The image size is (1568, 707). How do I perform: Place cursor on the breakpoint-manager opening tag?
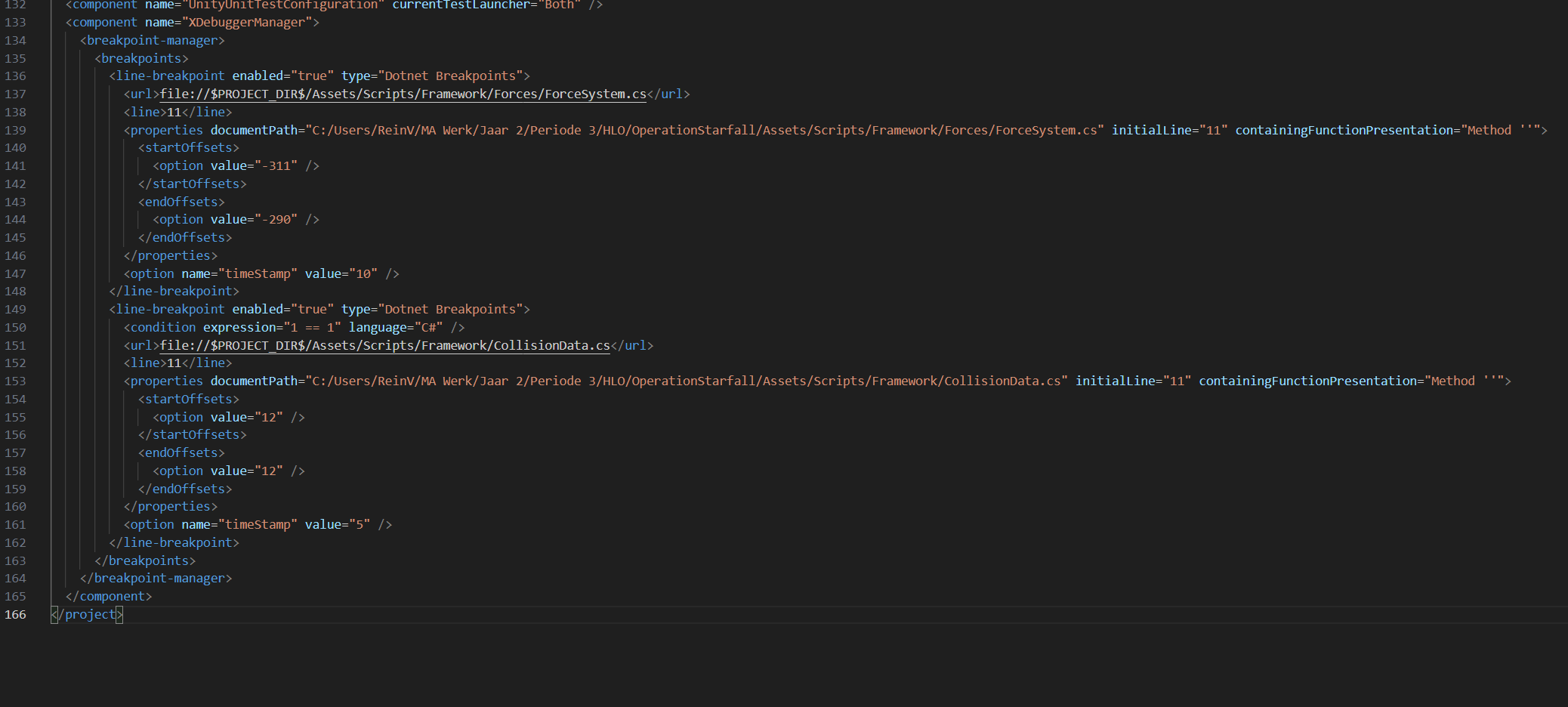click(x=151, y=40)
